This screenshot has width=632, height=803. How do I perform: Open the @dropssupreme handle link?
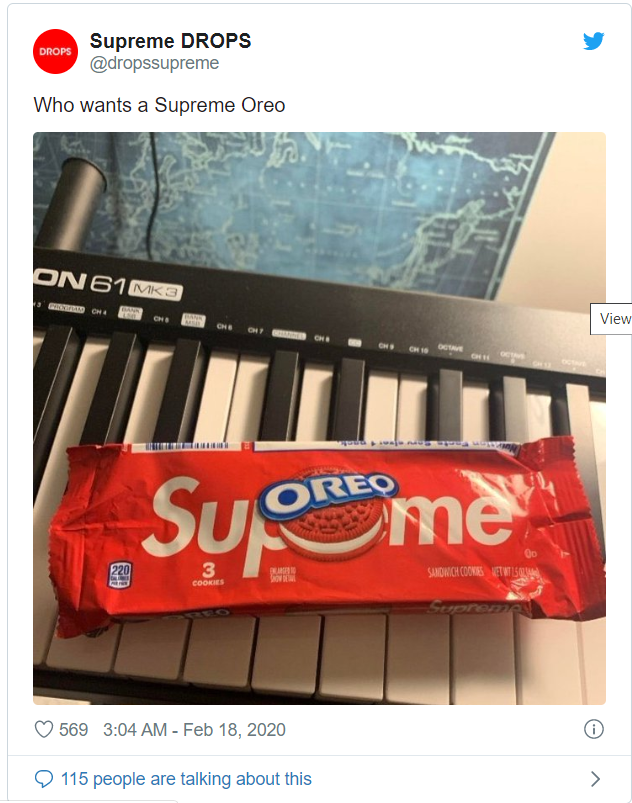155,63
